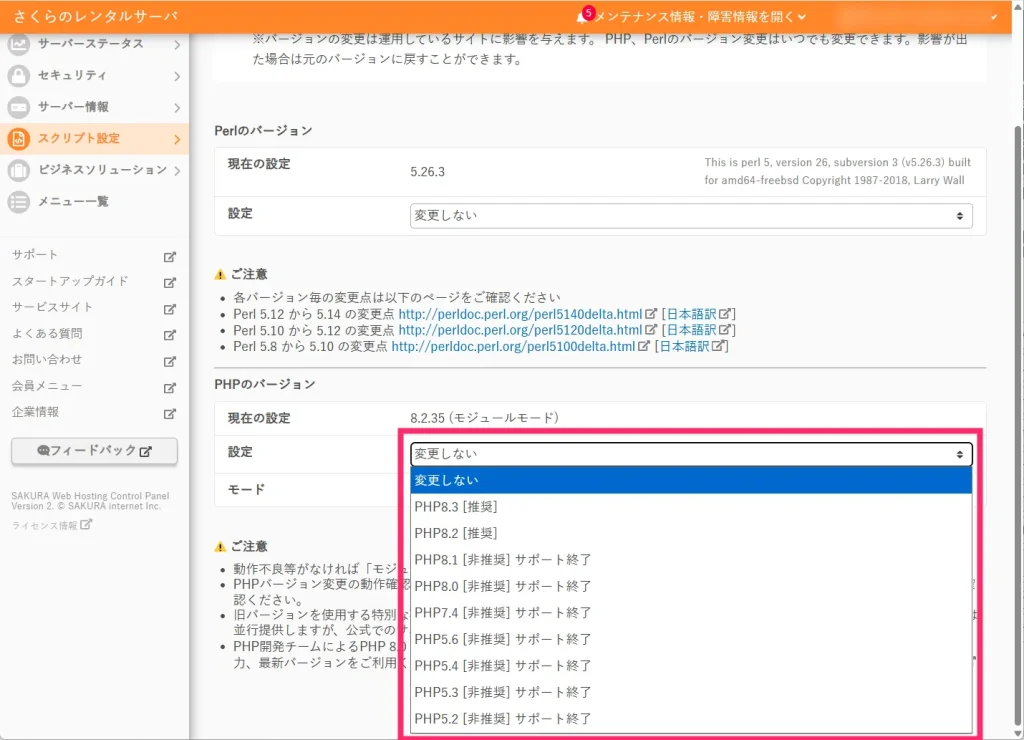Click the Business Solution (ビジネスソリューション) icon
The width and height of the screenshot is (1024, 740).
coord(18,170)
